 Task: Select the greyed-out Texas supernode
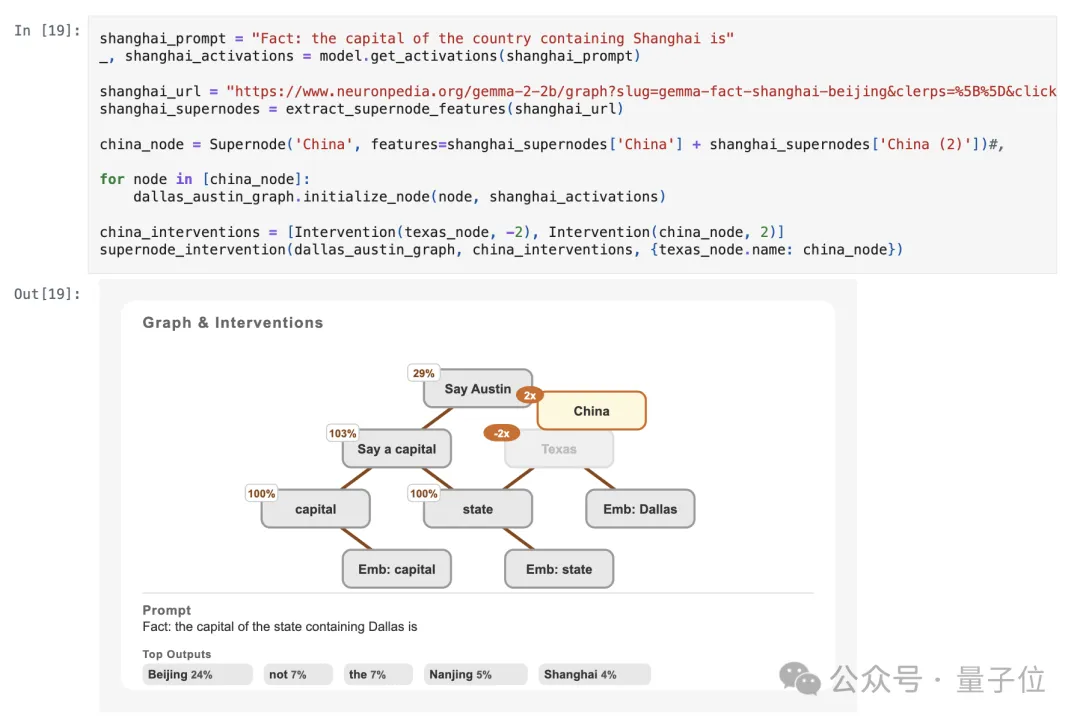559,450
